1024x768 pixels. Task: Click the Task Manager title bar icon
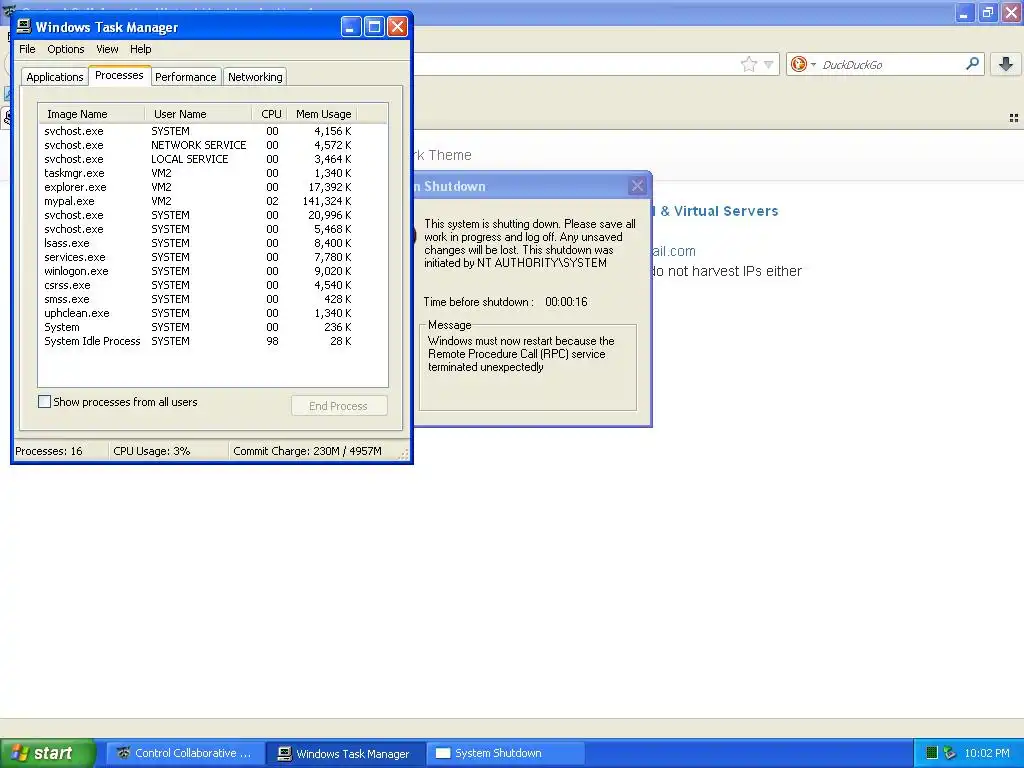24,26
